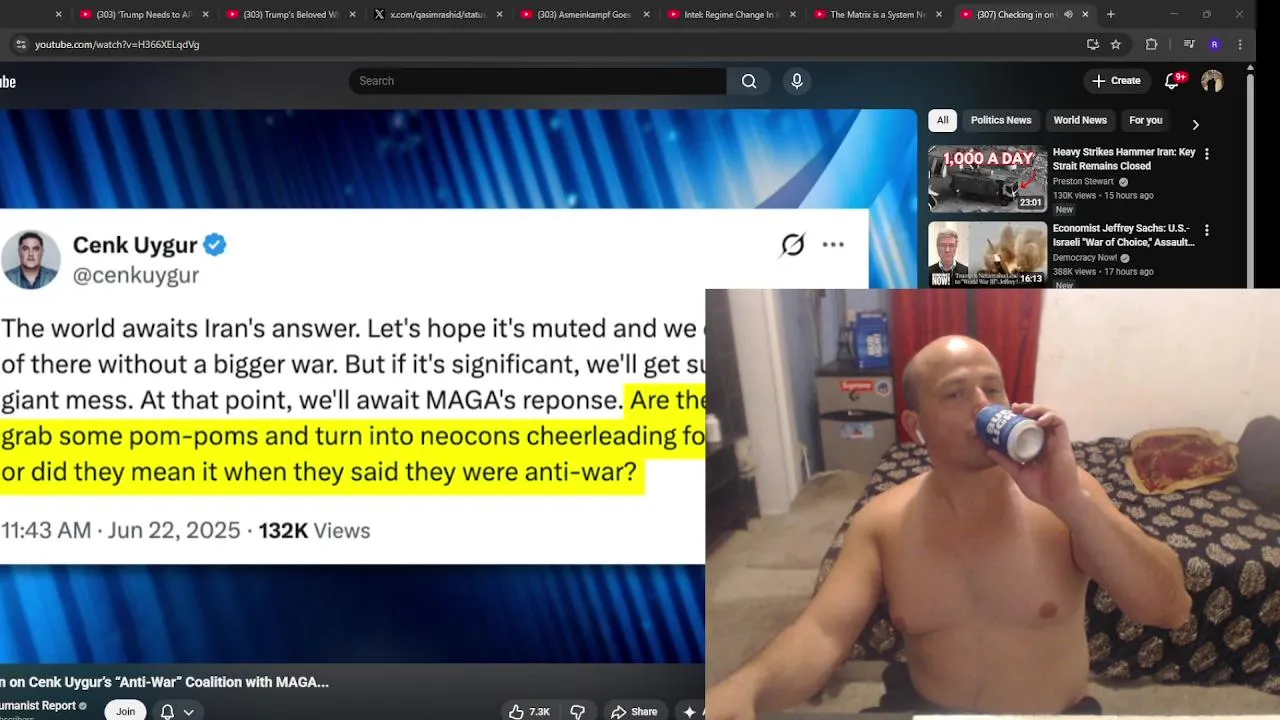This screenshot has height=720, width=1280.
Task: Open options menu for Heavy Strikes video
Action: [x=1206, y=154]
